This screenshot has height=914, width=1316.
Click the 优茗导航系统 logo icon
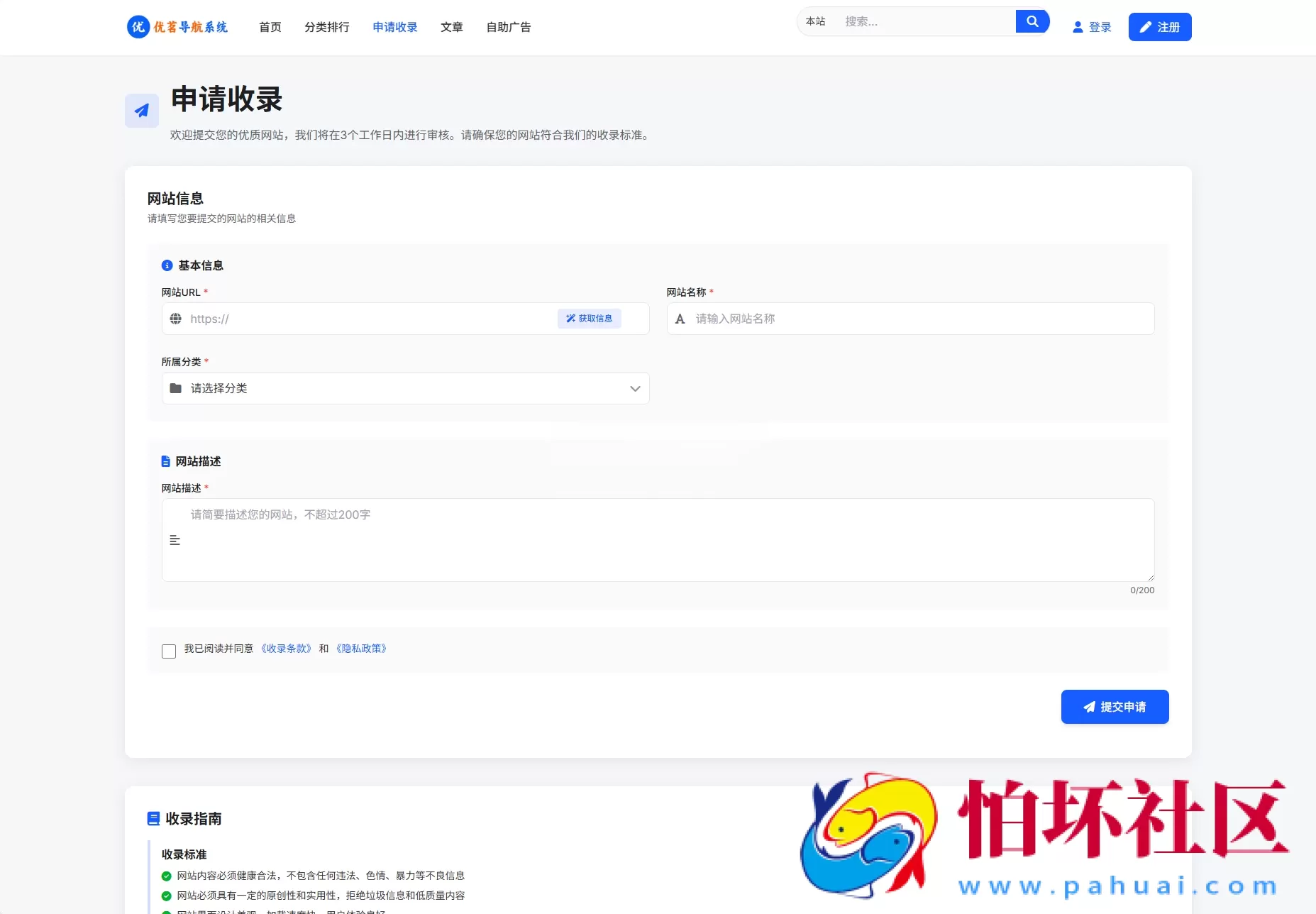138,27
